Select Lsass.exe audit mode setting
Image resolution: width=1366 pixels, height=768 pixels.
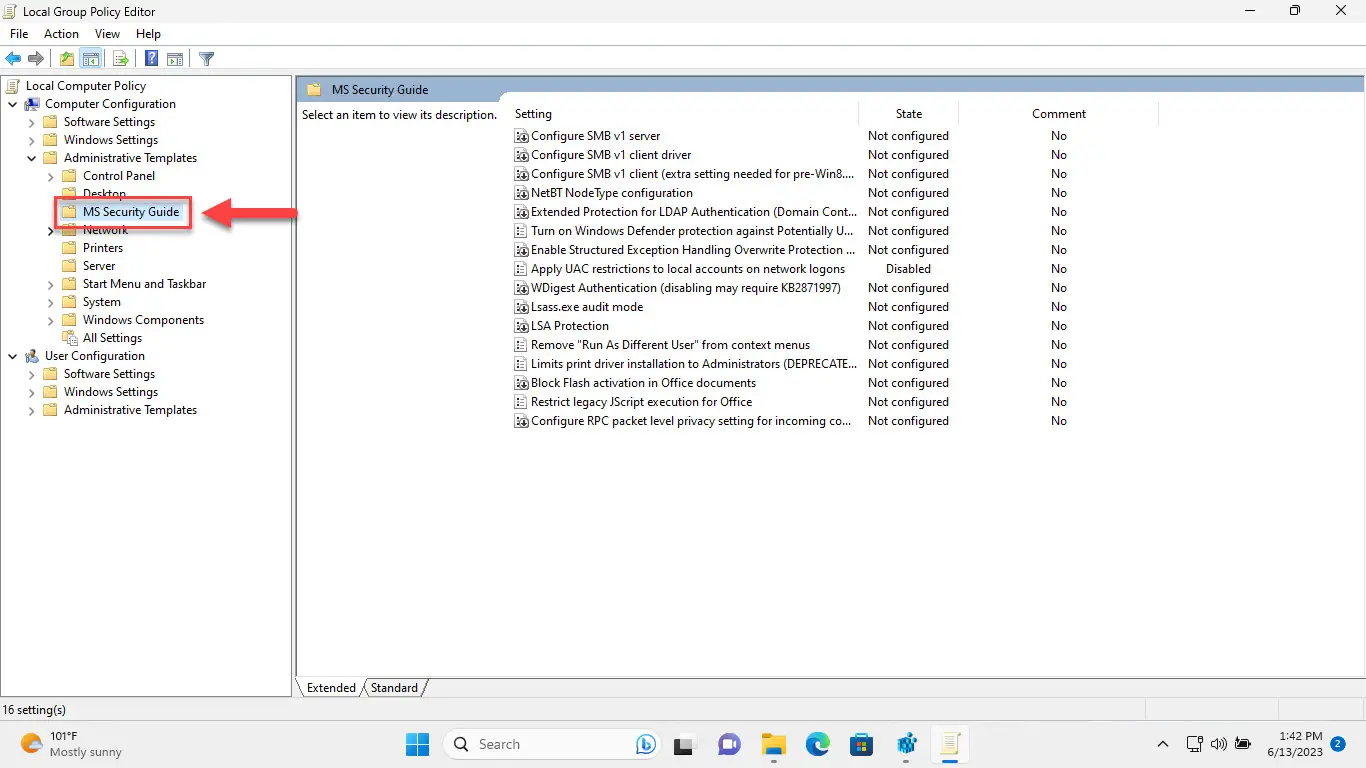click(587, 307)
